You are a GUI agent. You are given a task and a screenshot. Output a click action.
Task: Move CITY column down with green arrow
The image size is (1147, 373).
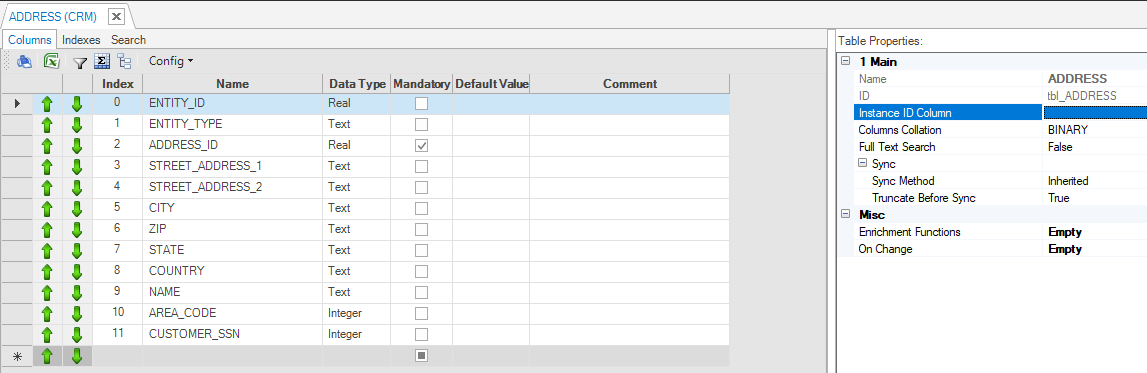[x=77, y=208]
